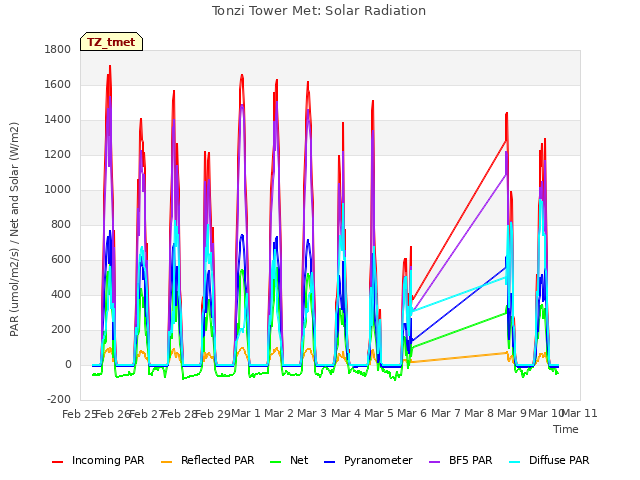Click the Mar 6 x-axis tick label
Screen dimensions: 640x480
(412, 413)
